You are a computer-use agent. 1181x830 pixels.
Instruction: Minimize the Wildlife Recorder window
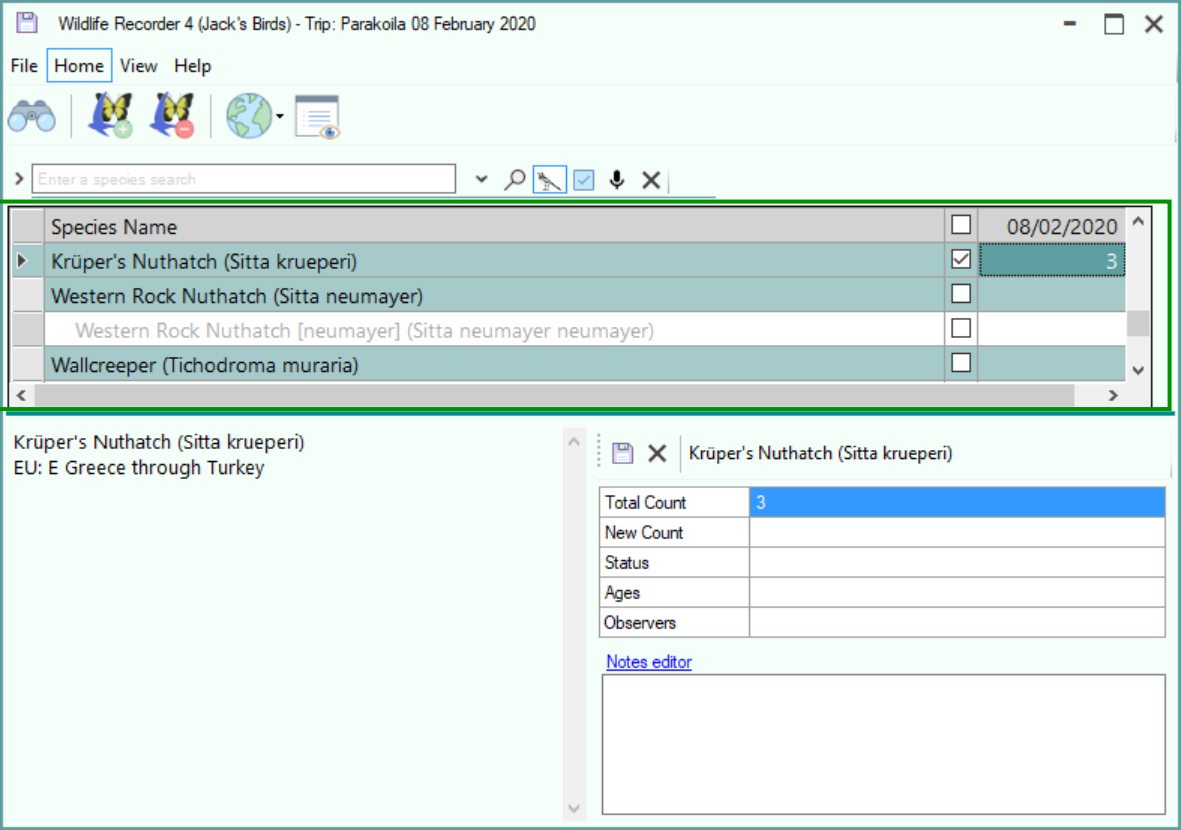point(1070,23)
